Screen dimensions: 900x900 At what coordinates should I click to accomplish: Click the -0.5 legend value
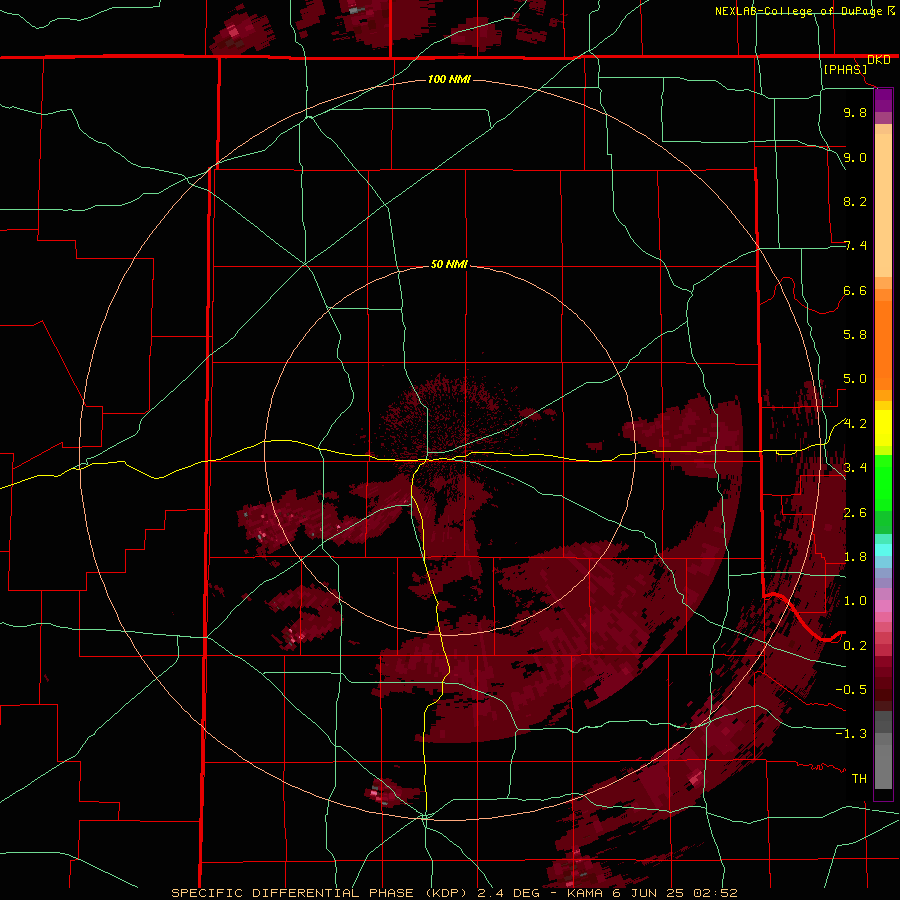point(851,689)
